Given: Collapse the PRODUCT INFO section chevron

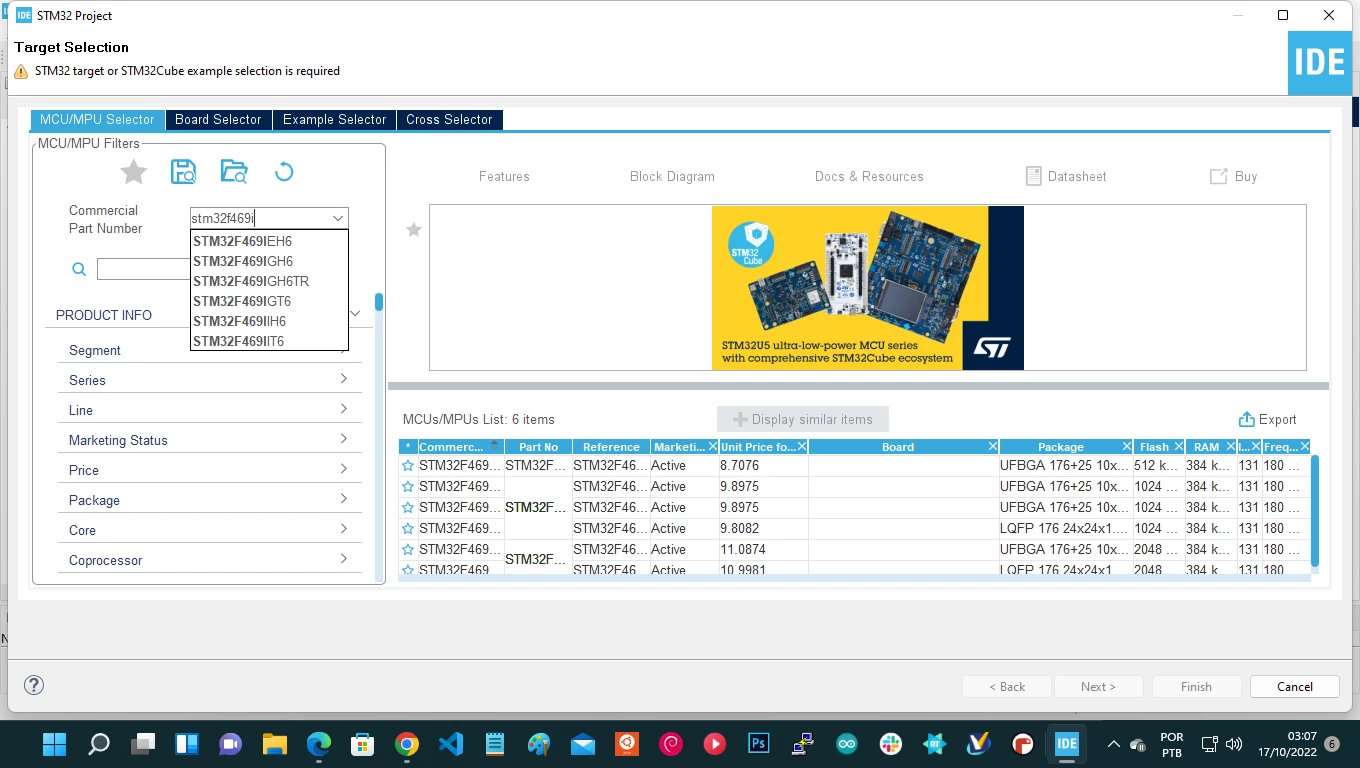Looking at the screenshot, I should [x=354, y=314].
